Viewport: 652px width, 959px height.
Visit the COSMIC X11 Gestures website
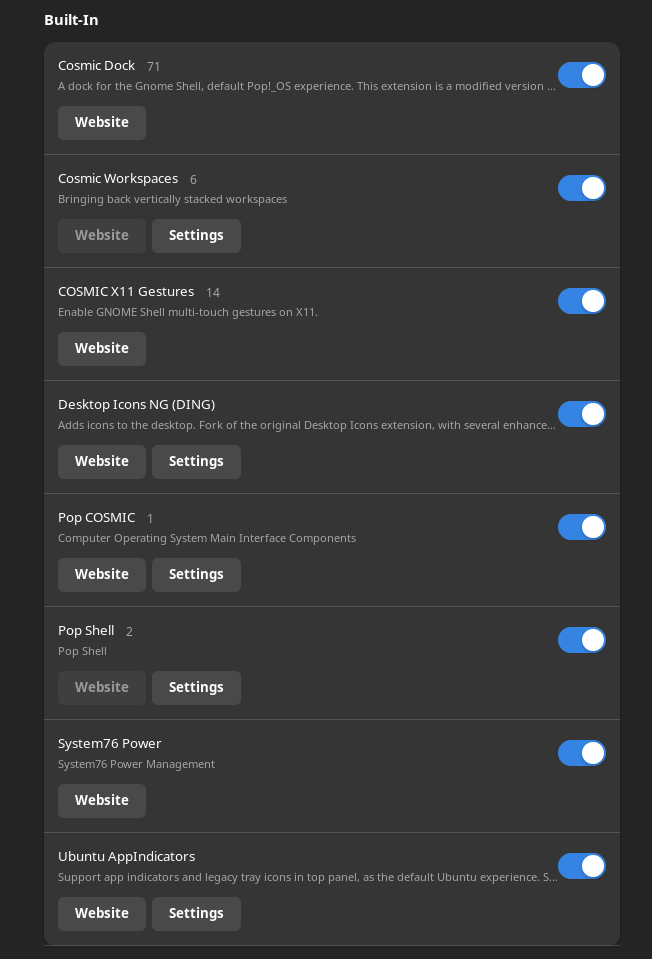[101, 348]
